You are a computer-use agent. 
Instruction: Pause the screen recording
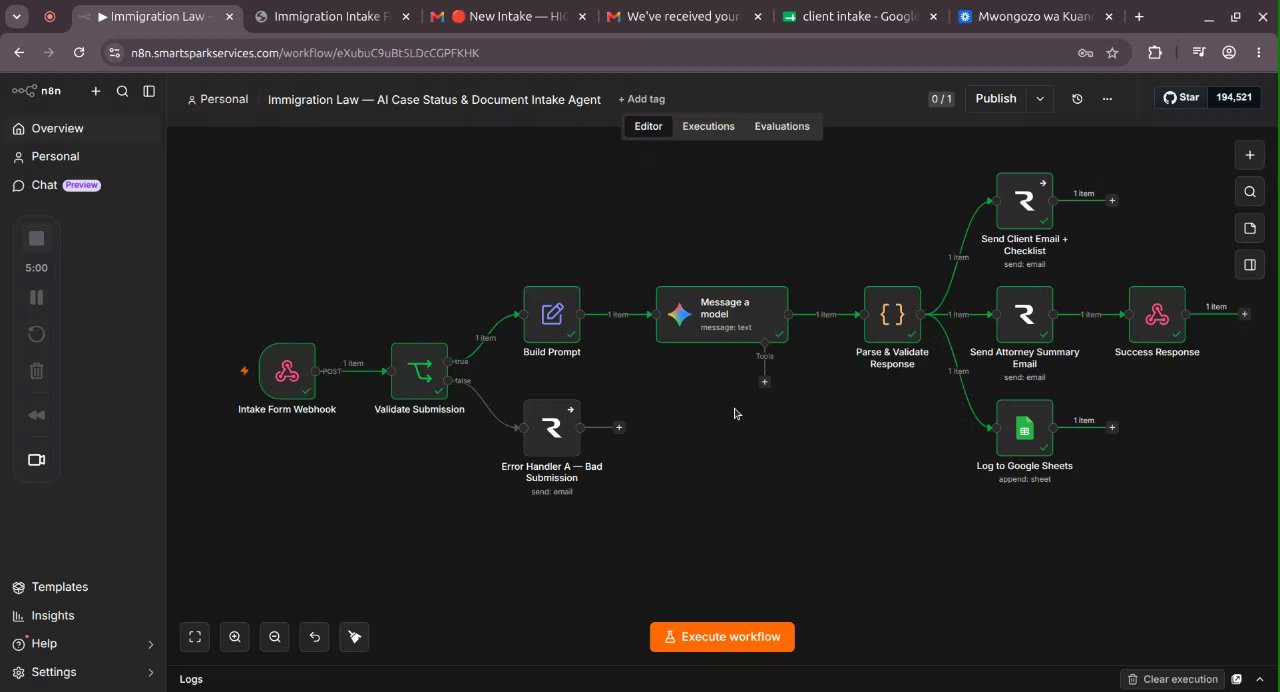click(x=36, y=297)
